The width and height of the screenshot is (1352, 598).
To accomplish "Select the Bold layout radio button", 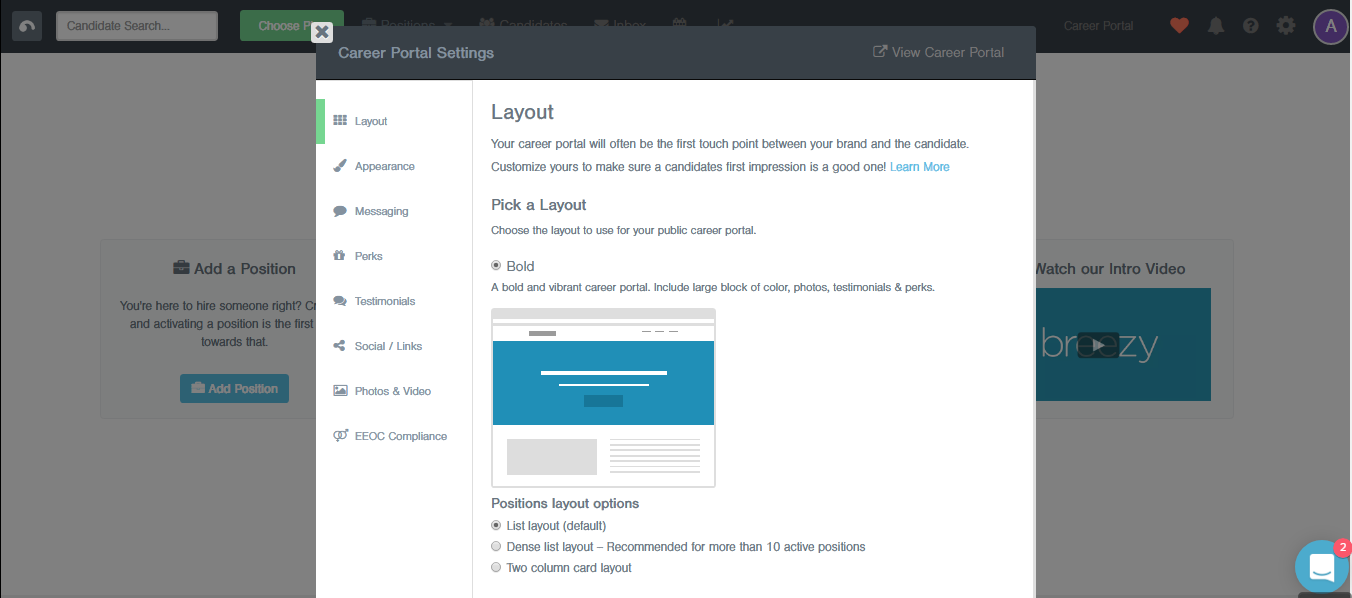I will 496,266.
